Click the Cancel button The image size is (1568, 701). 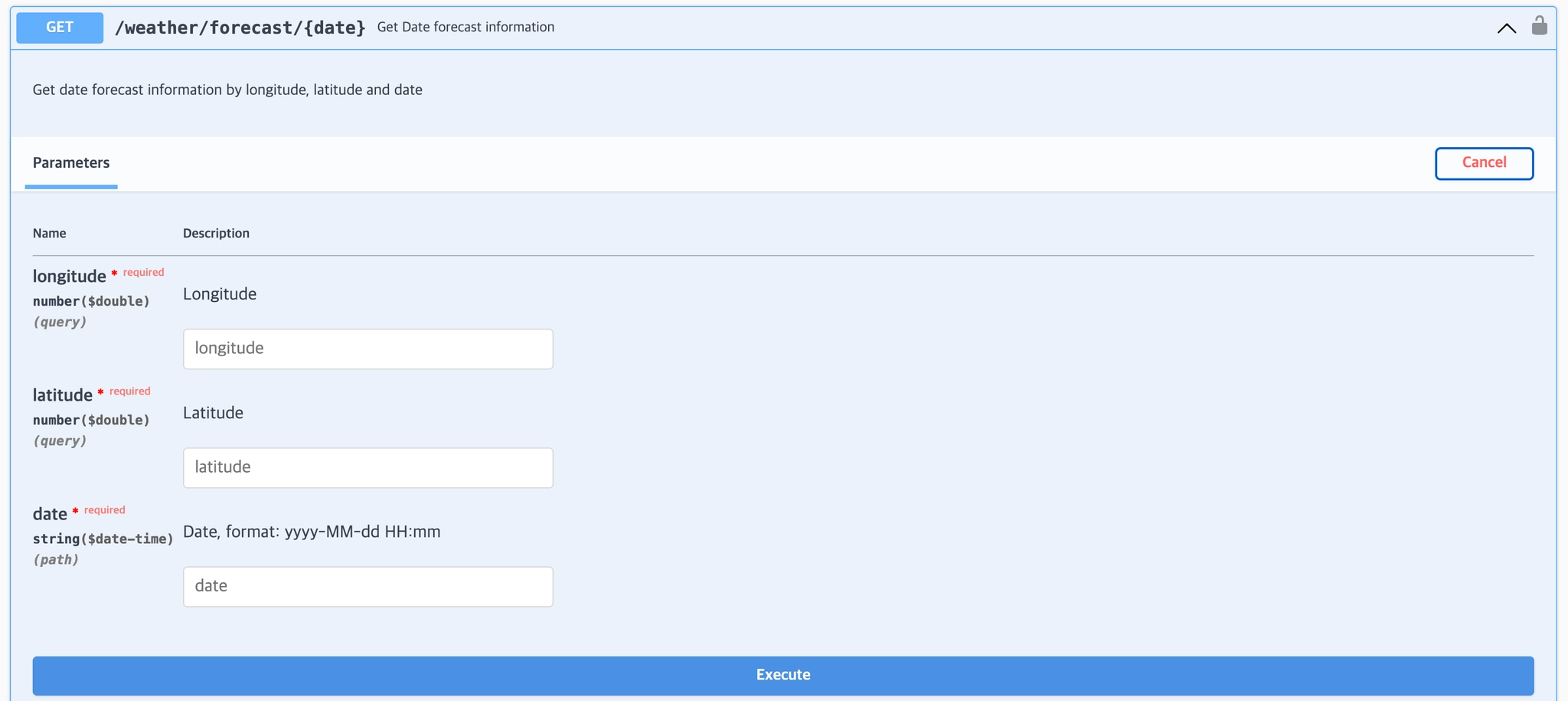pyautogui.click(x=1484, y=163)
